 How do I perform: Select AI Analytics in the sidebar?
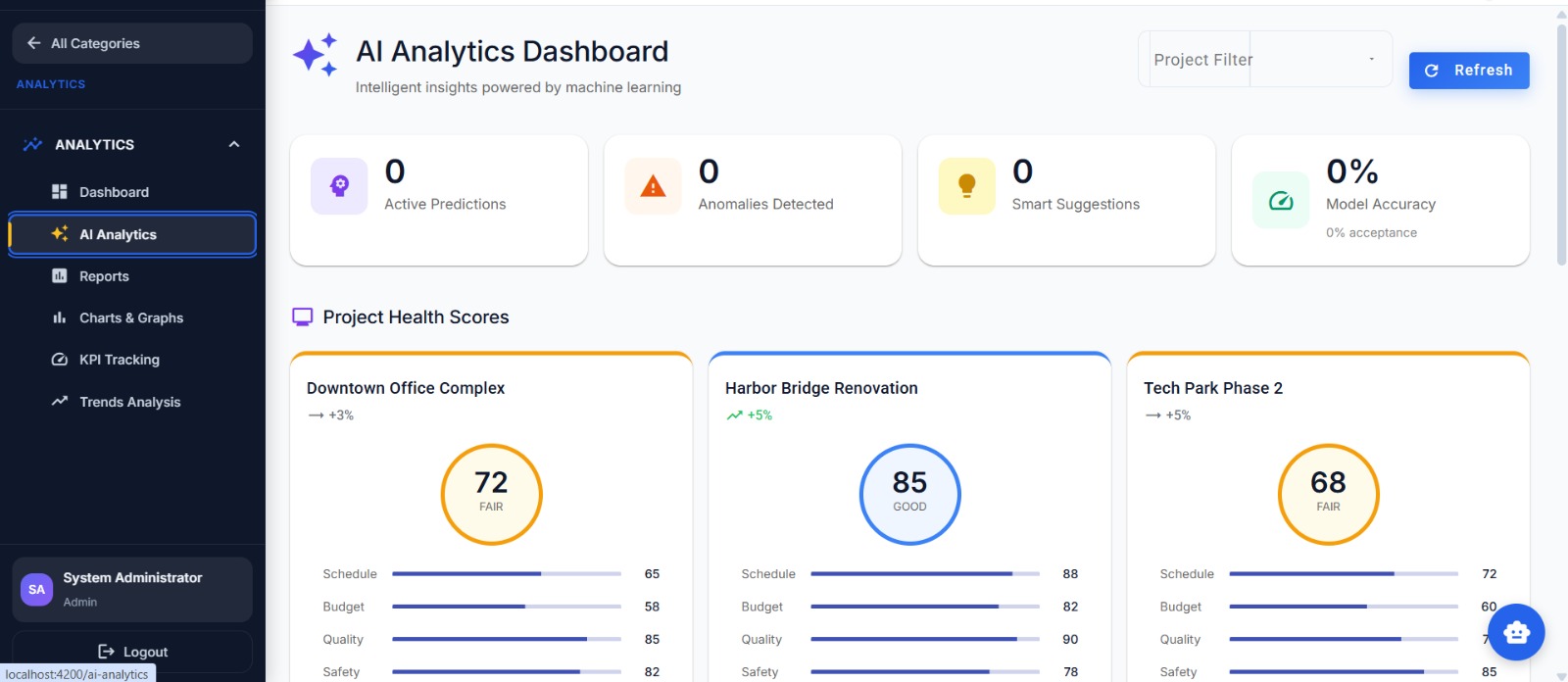(x=132, y=234)
